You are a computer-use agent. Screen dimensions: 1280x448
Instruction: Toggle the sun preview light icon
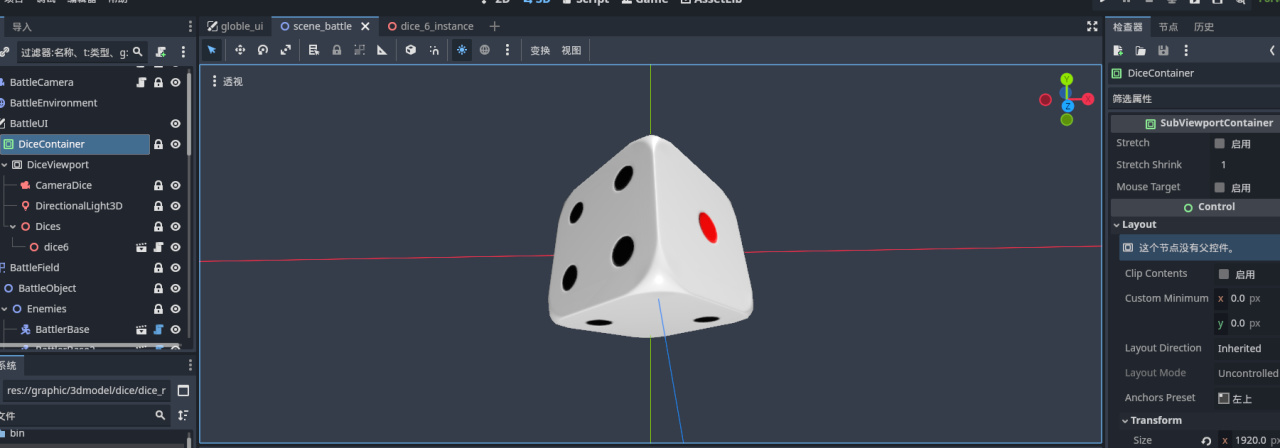[461, 50]
